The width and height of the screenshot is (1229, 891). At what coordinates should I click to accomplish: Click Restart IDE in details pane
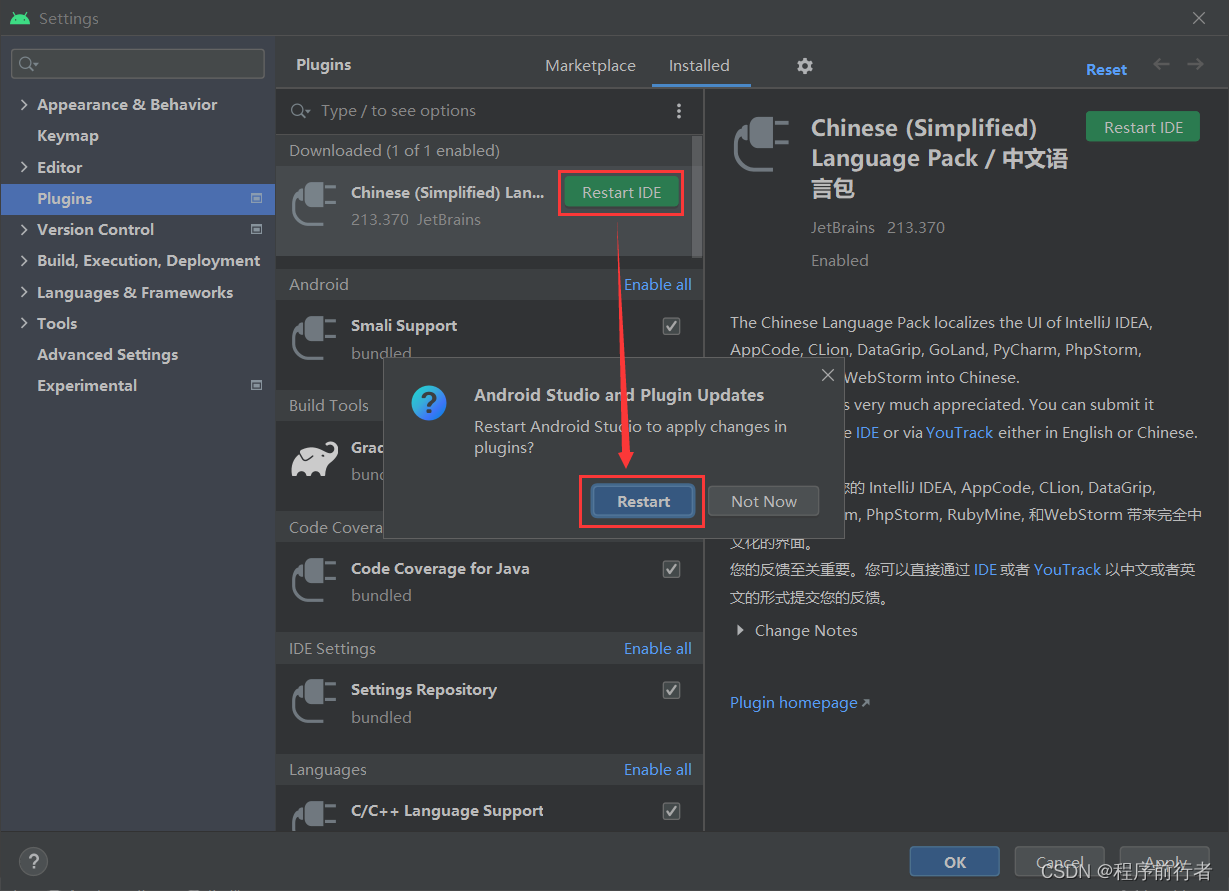tap(1143, 127)
